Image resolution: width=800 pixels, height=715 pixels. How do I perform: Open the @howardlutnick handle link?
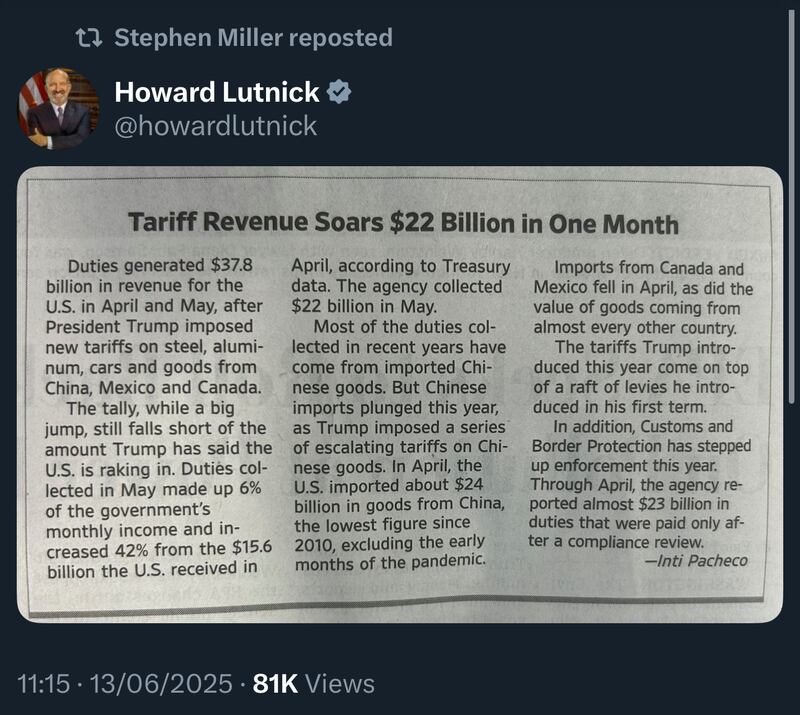[x=215, y=126]
